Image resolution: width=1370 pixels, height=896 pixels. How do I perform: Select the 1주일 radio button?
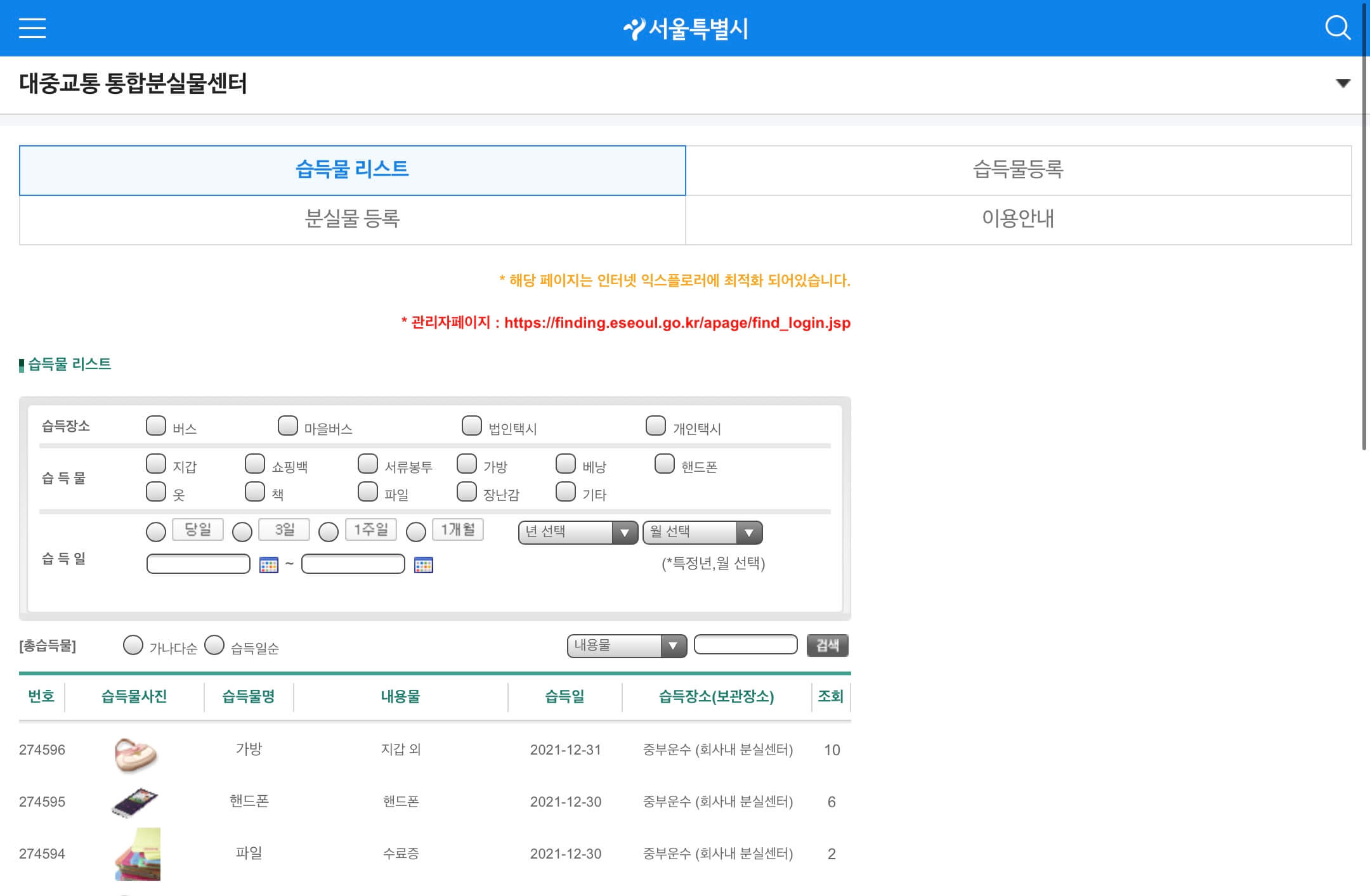click(328, 532)
